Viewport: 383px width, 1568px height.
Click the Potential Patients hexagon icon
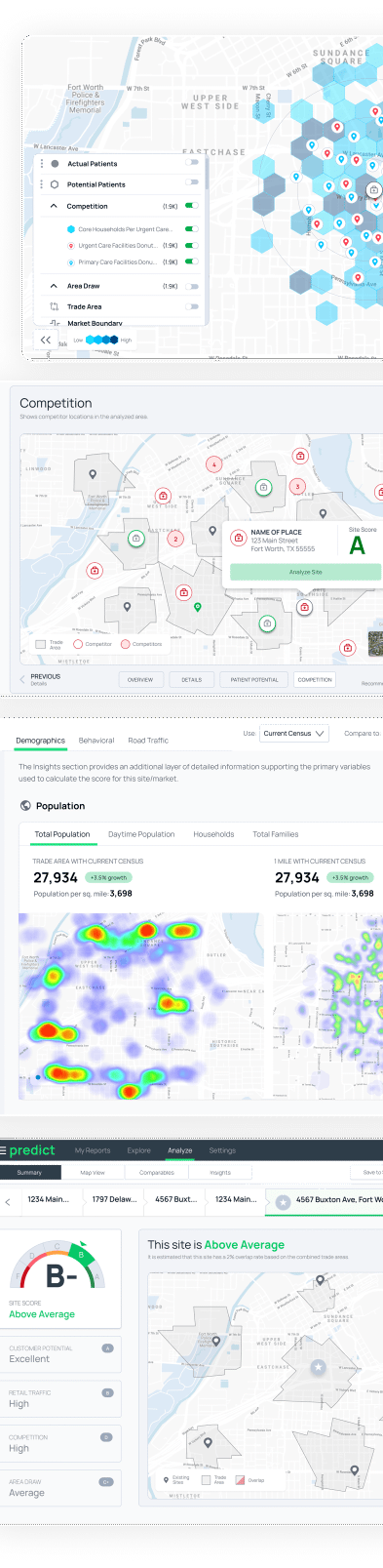55,184
